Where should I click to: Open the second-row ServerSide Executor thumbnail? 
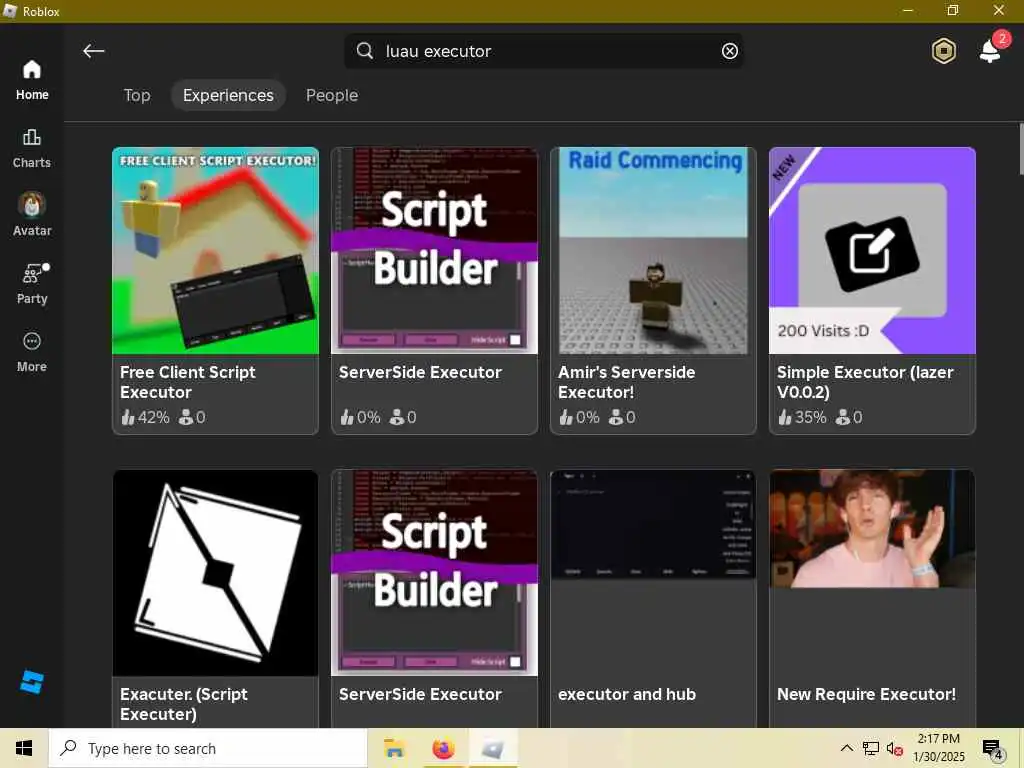click(434, 573)
